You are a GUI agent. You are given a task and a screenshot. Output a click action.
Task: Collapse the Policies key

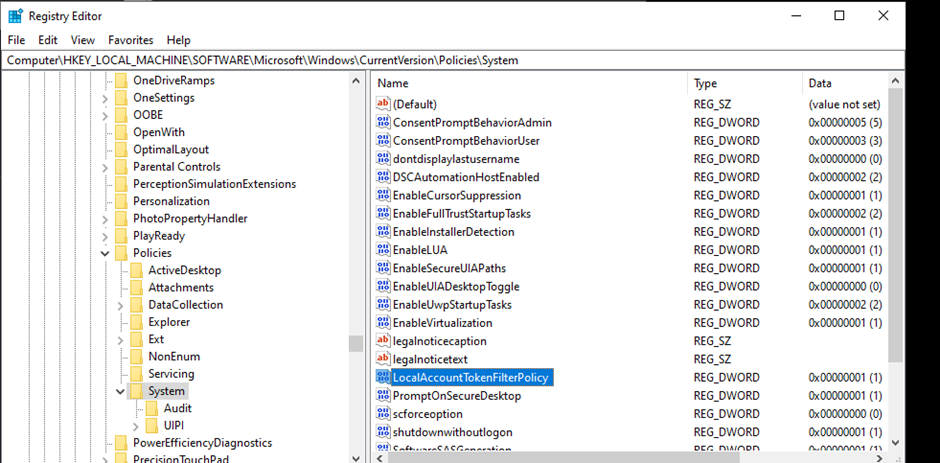(x=105, y=254)
